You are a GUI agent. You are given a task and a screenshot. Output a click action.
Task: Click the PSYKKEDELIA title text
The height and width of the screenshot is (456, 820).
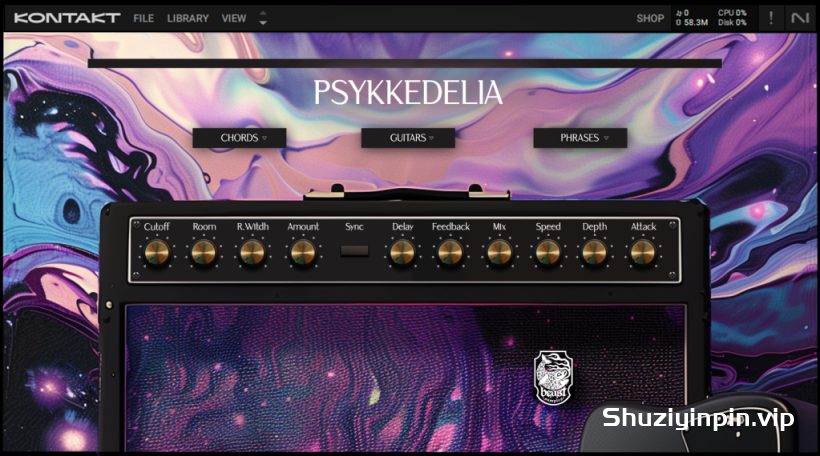[x=408, y=93]
